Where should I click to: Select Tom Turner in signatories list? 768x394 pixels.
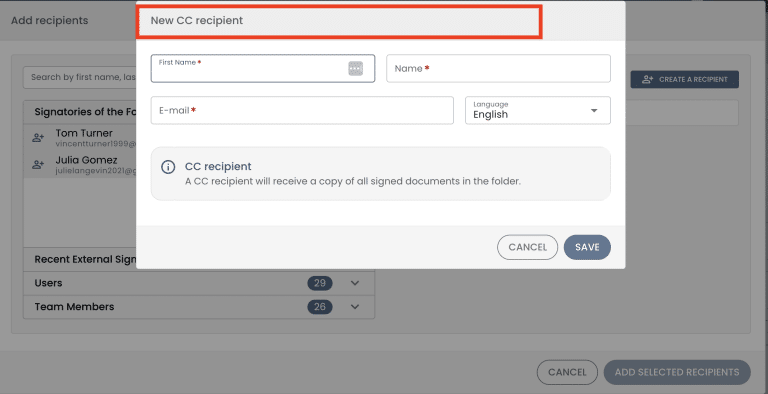click(80, 138)
